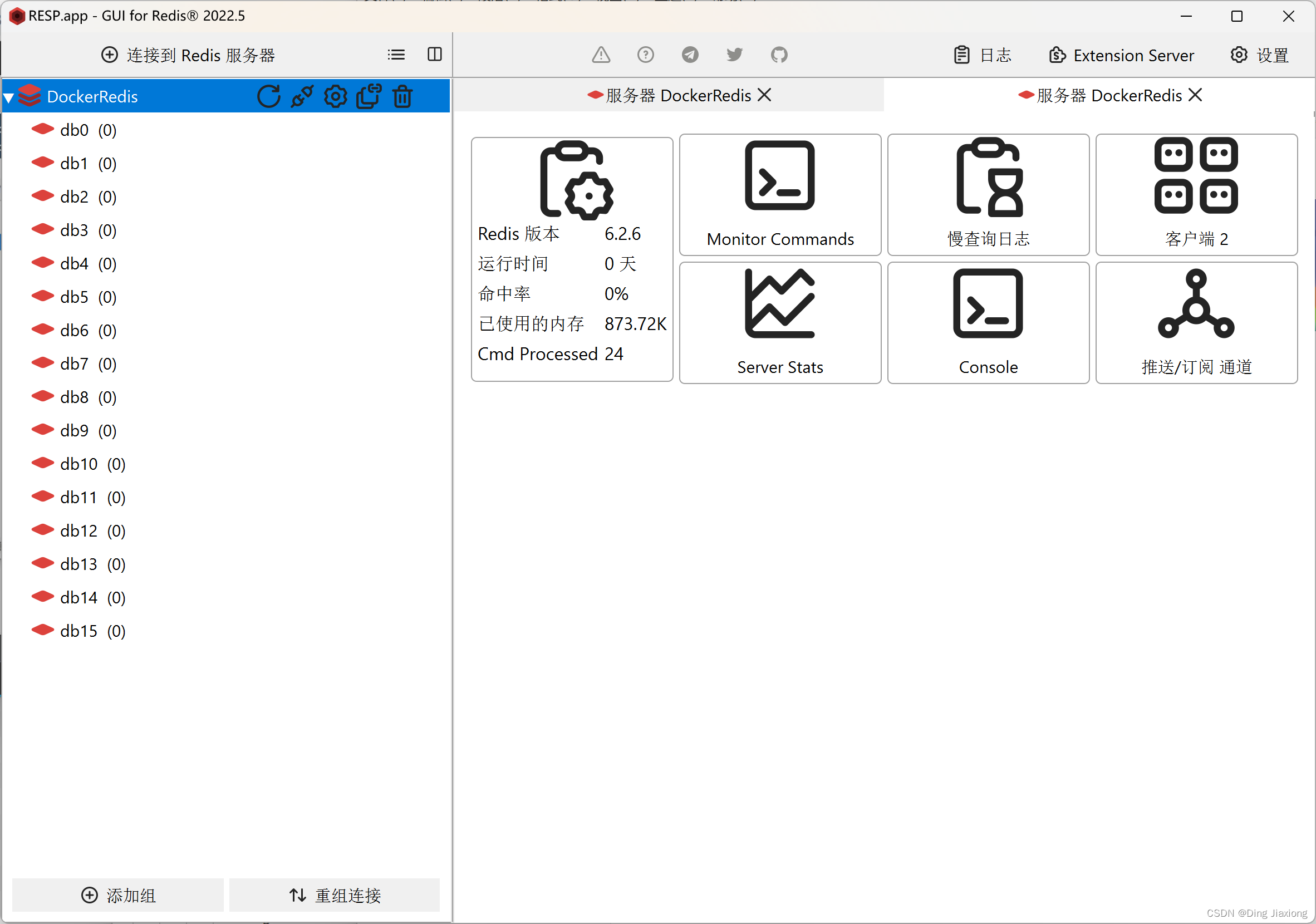
Task: Switch to second 服务器 DockerRedis tab
Action: (x=1099, y=95)
